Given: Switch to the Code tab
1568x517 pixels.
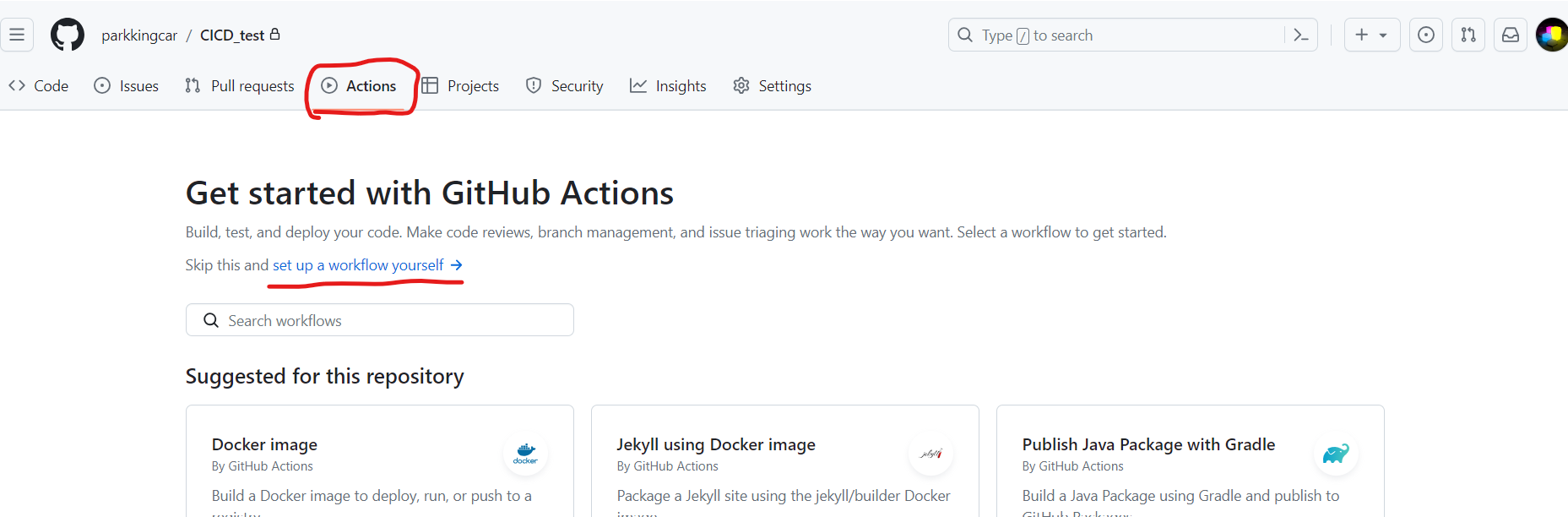Looking at the screenshot, I should (x=39, y=86).
